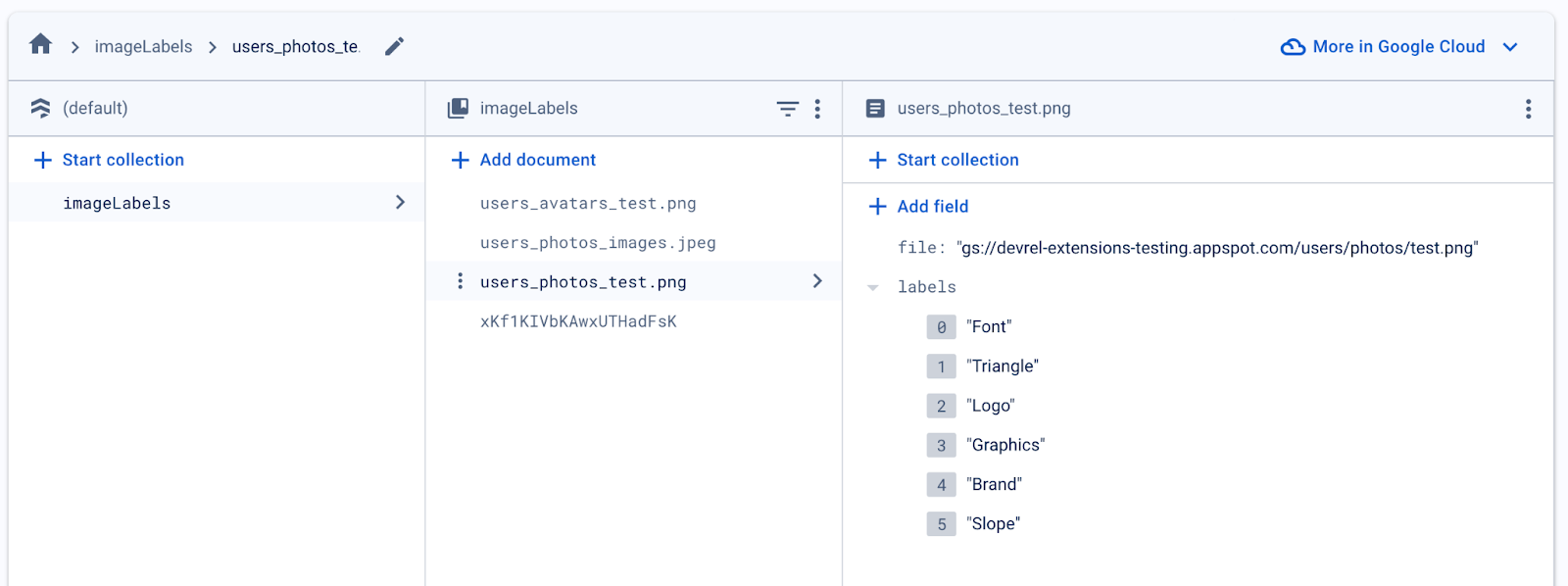1568x586 pixels.
Task: Click the imageLabels breadcrumb
Action: click(143, 47)
